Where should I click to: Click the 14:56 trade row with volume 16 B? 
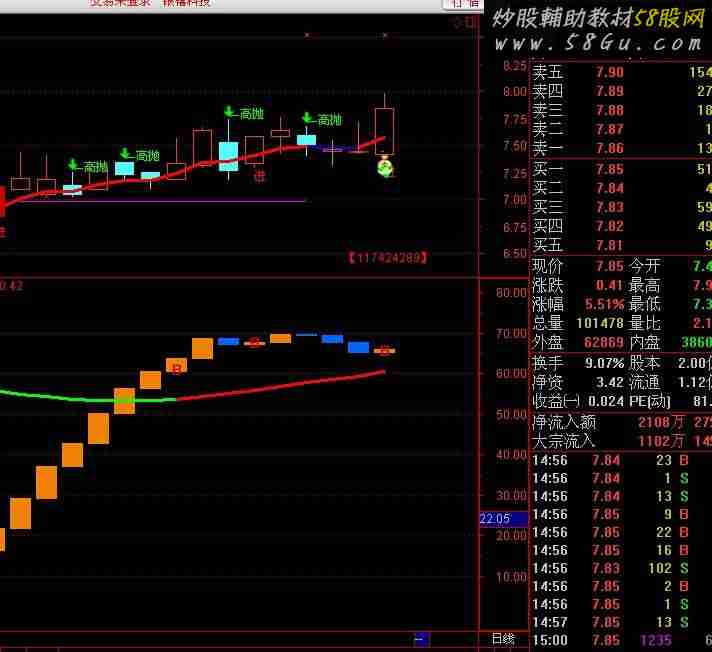click(x=621, y=550)
